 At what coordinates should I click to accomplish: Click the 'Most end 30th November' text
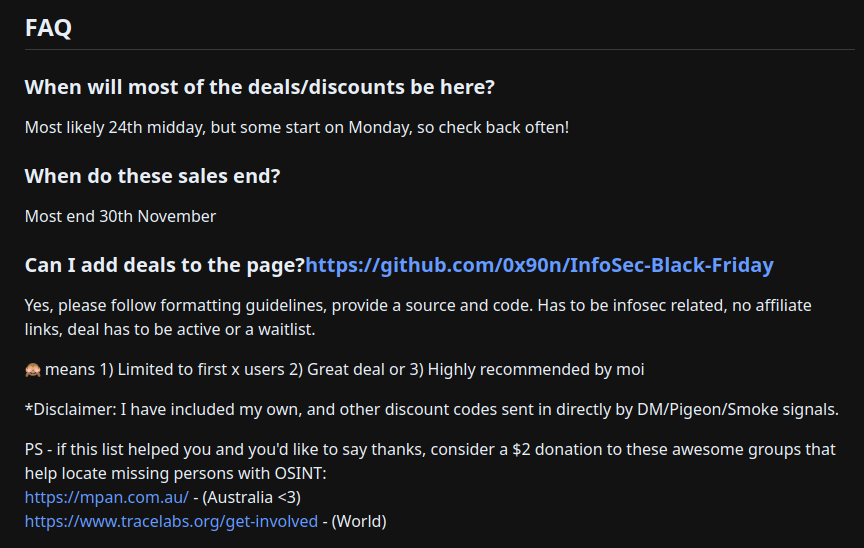point(120,216)
